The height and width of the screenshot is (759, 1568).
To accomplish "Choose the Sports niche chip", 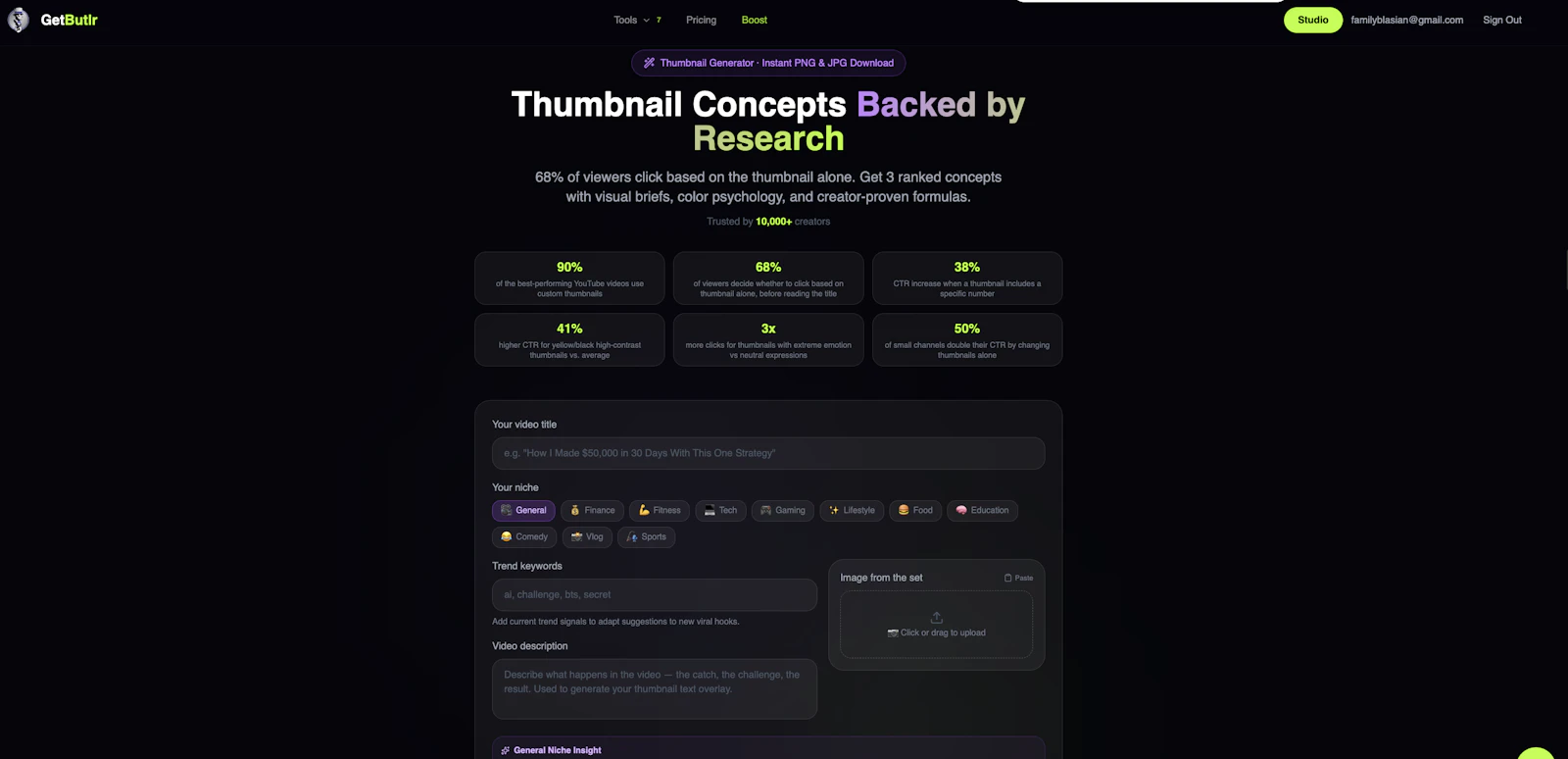I will coord(646,536).
